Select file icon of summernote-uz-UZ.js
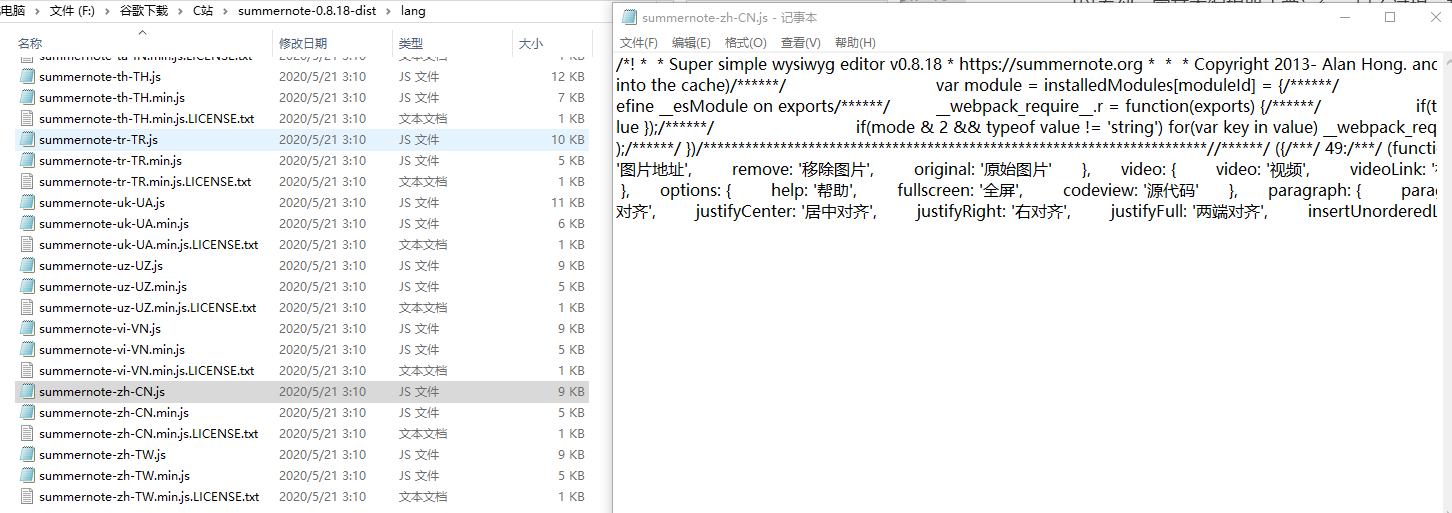 click(x=27, y=266)
